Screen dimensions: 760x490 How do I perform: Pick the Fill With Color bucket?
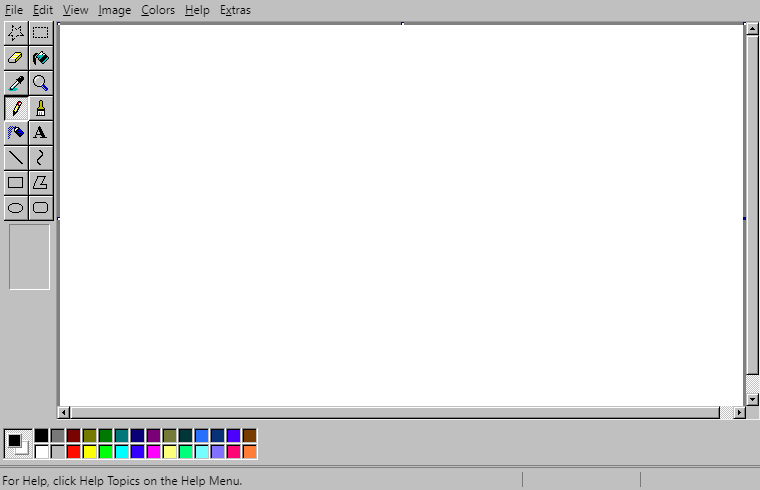pos(40,58)
